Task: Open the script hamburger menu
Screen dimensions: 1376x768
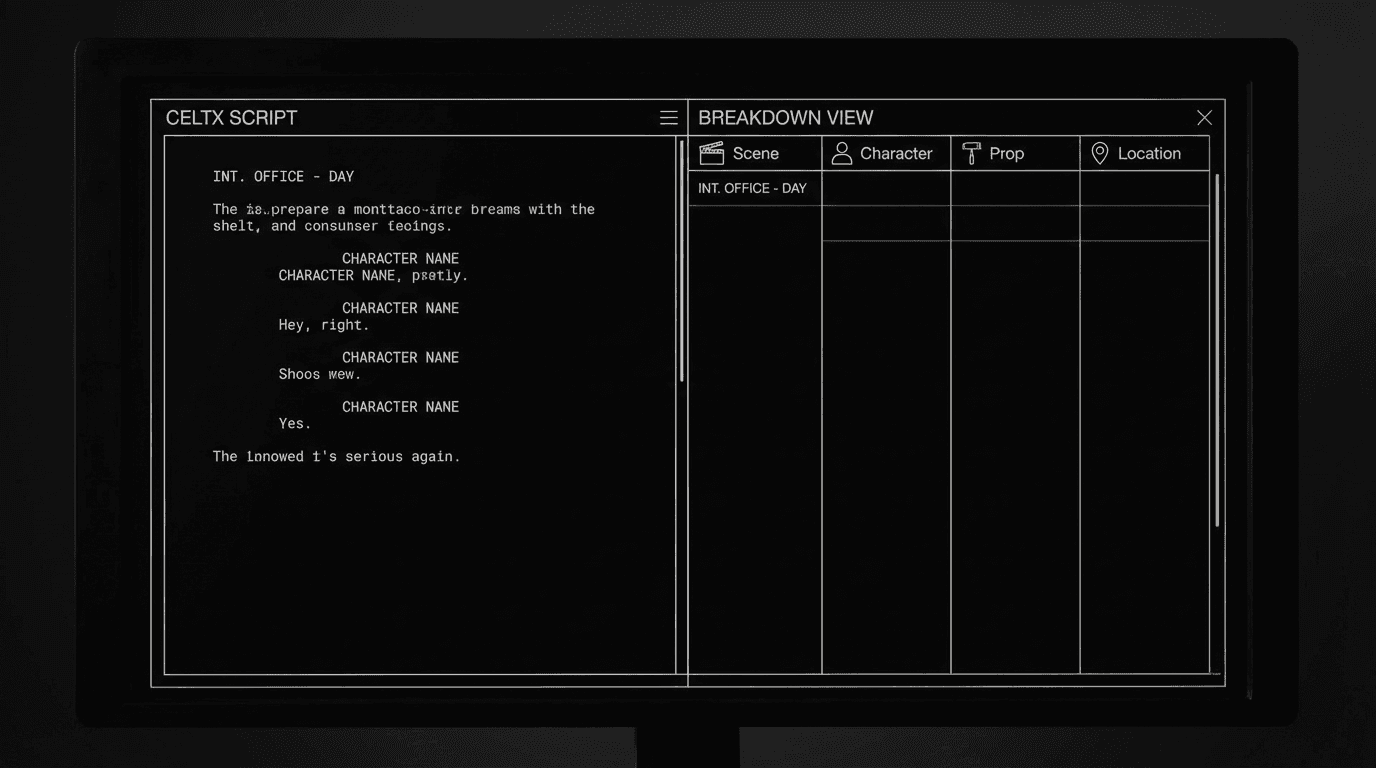Action: [x=668, y=117]
